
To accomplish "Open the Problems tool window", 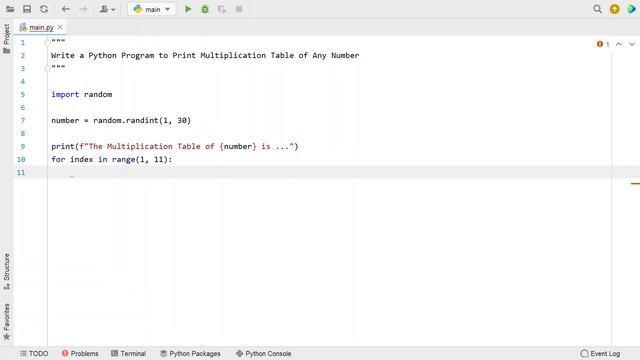I will coord(80,353).
